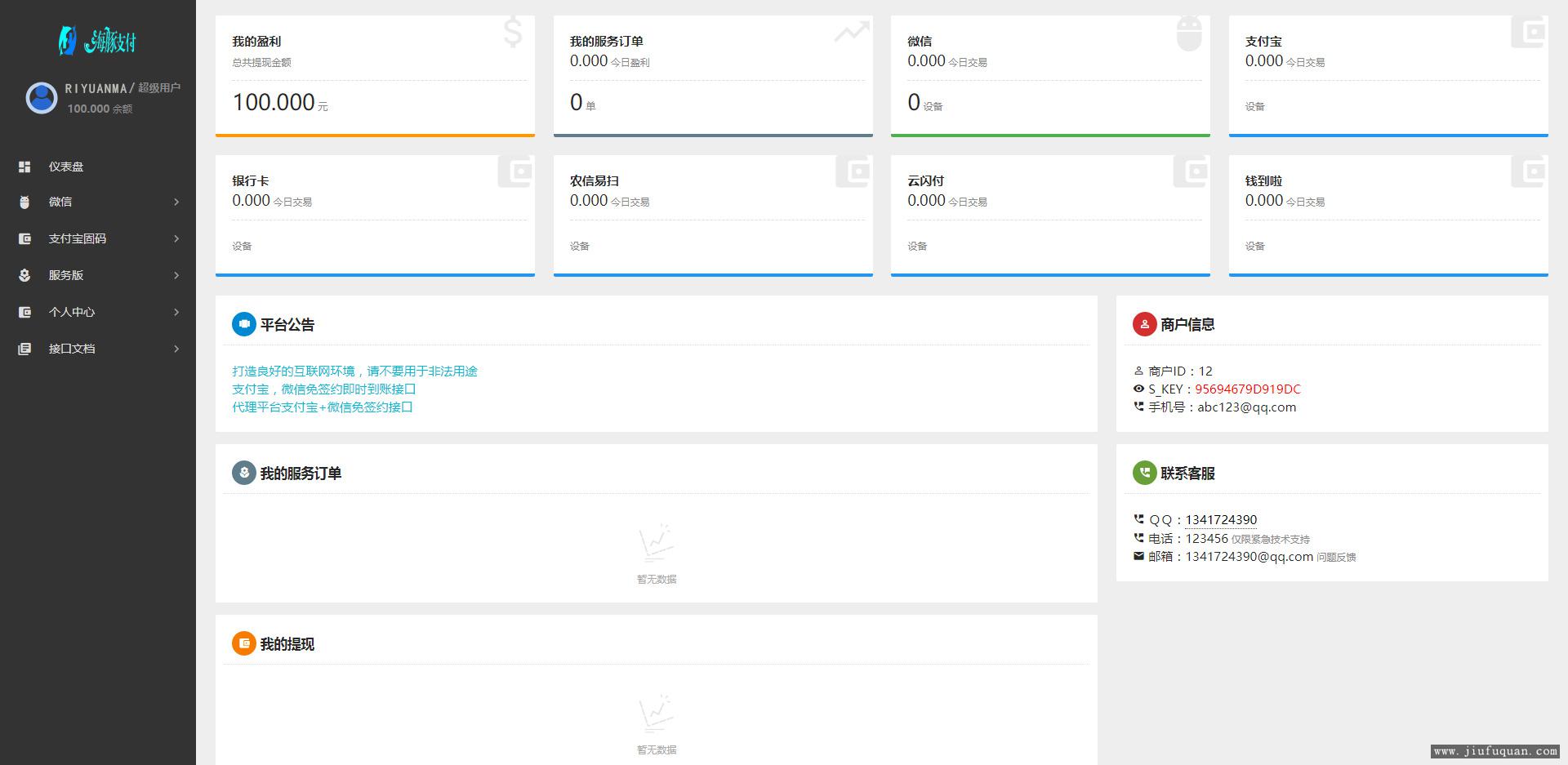Click the 海豚支付 logo at top left
Screen dimensions: 1568x765
[x=98, y=40]
